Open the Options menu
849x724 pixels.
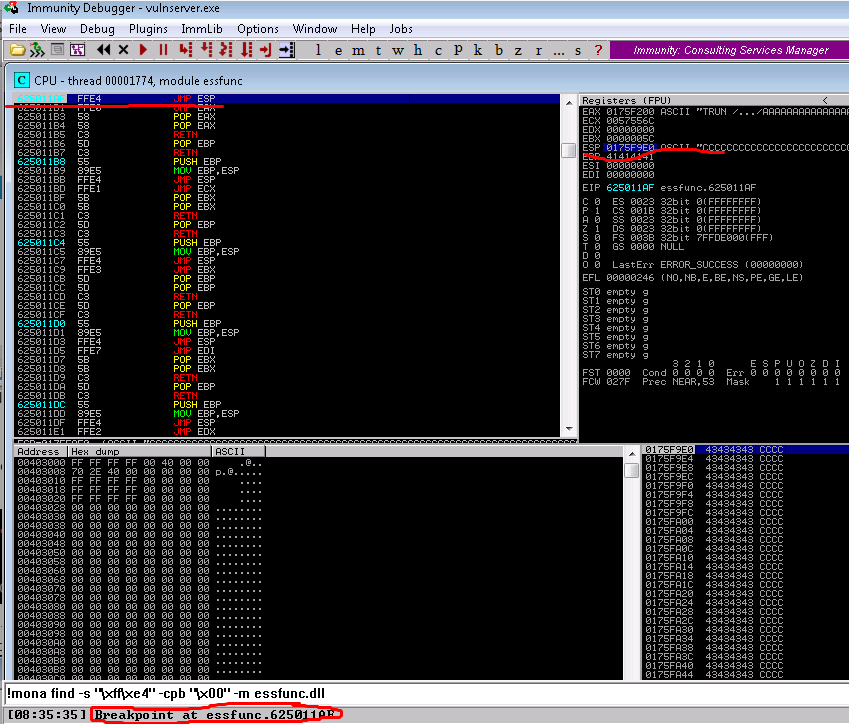[x=258, y=29]
